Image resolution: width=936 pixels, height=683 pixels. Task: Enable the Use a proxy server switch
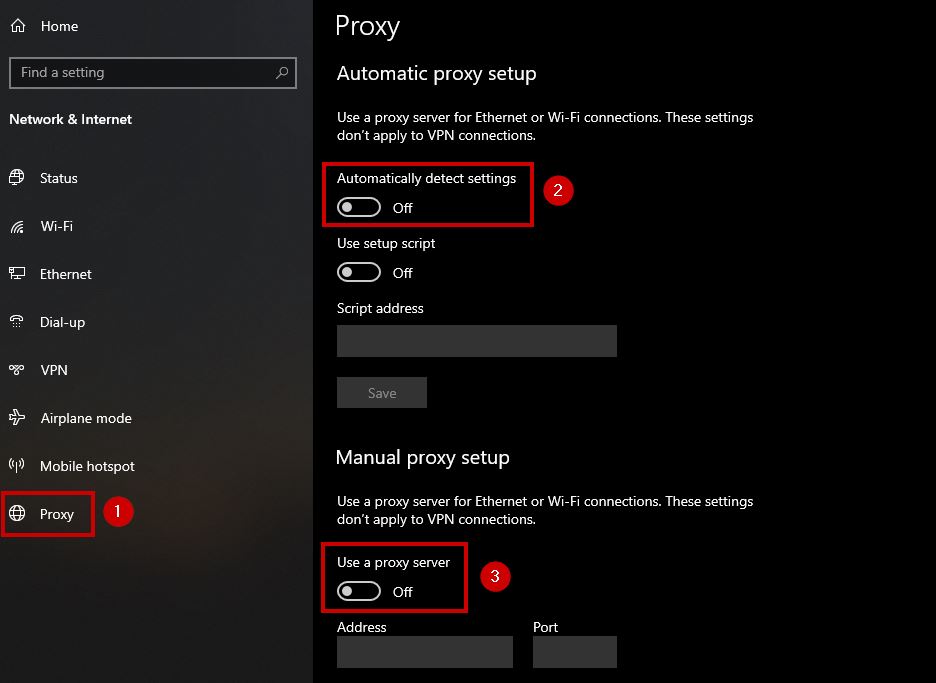tap(358, 591)
